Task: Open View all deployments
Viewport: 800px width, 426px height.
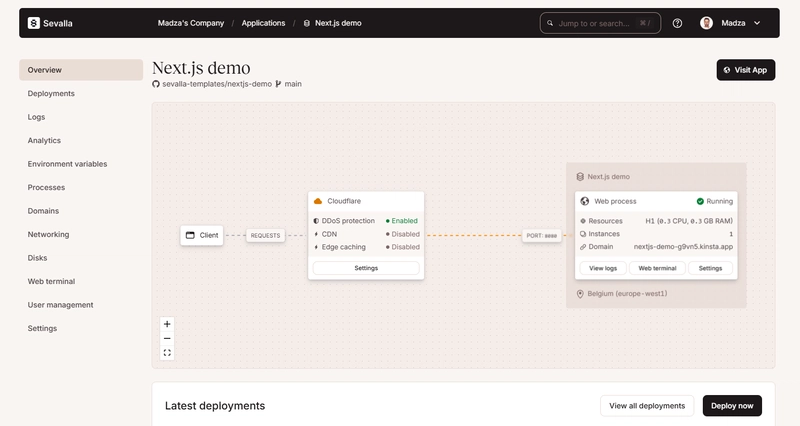Action: [647, 406]
